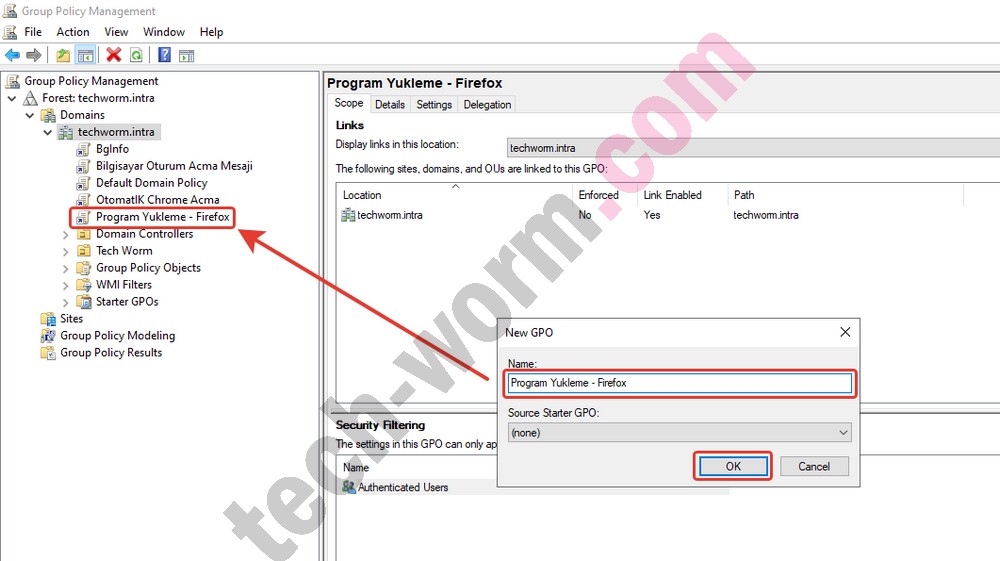Open Help via blue question mark icon
This screenshot has height=561, width=1000.
pos(164,55)
